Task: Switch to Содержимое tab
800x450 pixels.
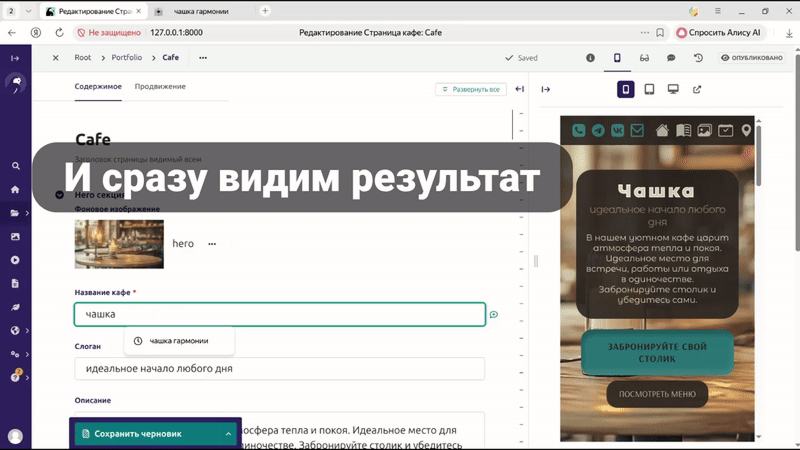Action: 98,86
